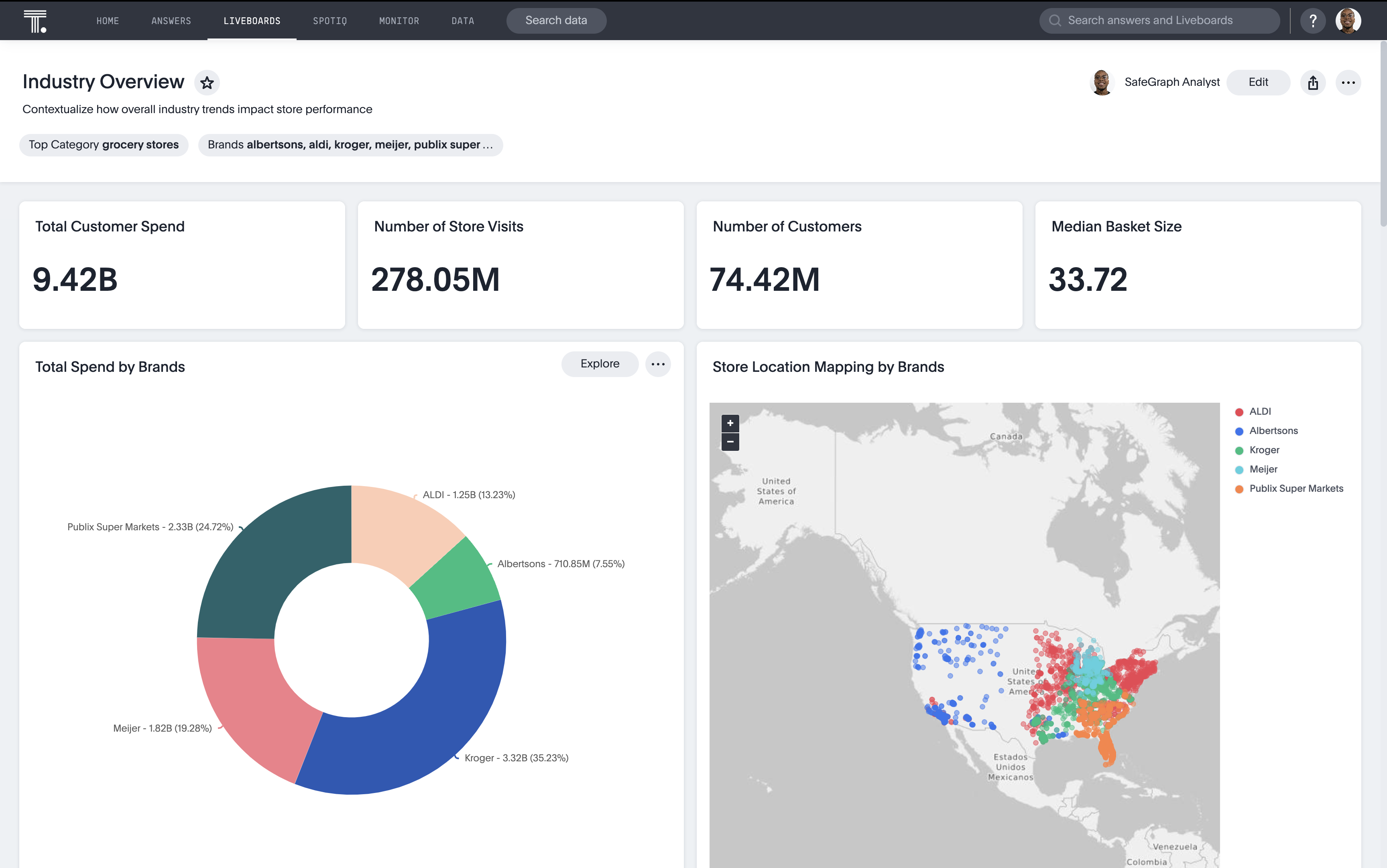The width and height of the screenshot is (1387, 868).
Task: Open the help question mark icon
Action: [x=1313, y=21]
